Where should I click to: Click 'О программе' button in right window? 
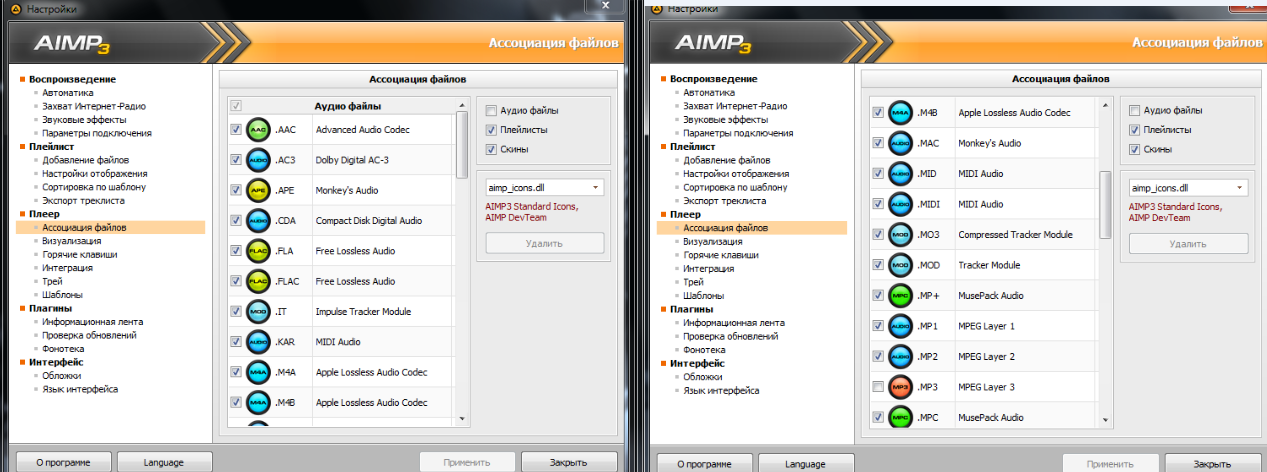pos(706,464)
